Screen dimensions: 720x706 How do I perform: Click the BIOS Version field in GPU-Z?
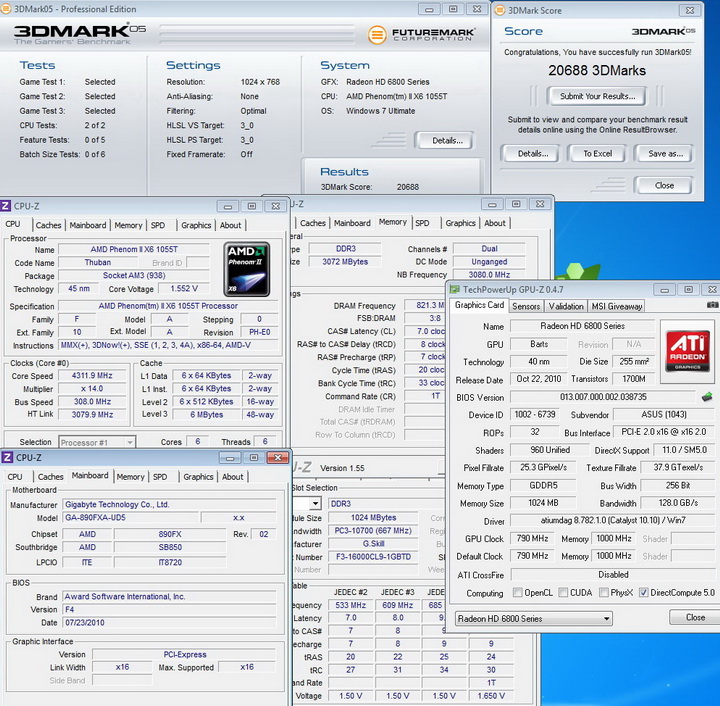pyautogui.click(x=603, y=397)
